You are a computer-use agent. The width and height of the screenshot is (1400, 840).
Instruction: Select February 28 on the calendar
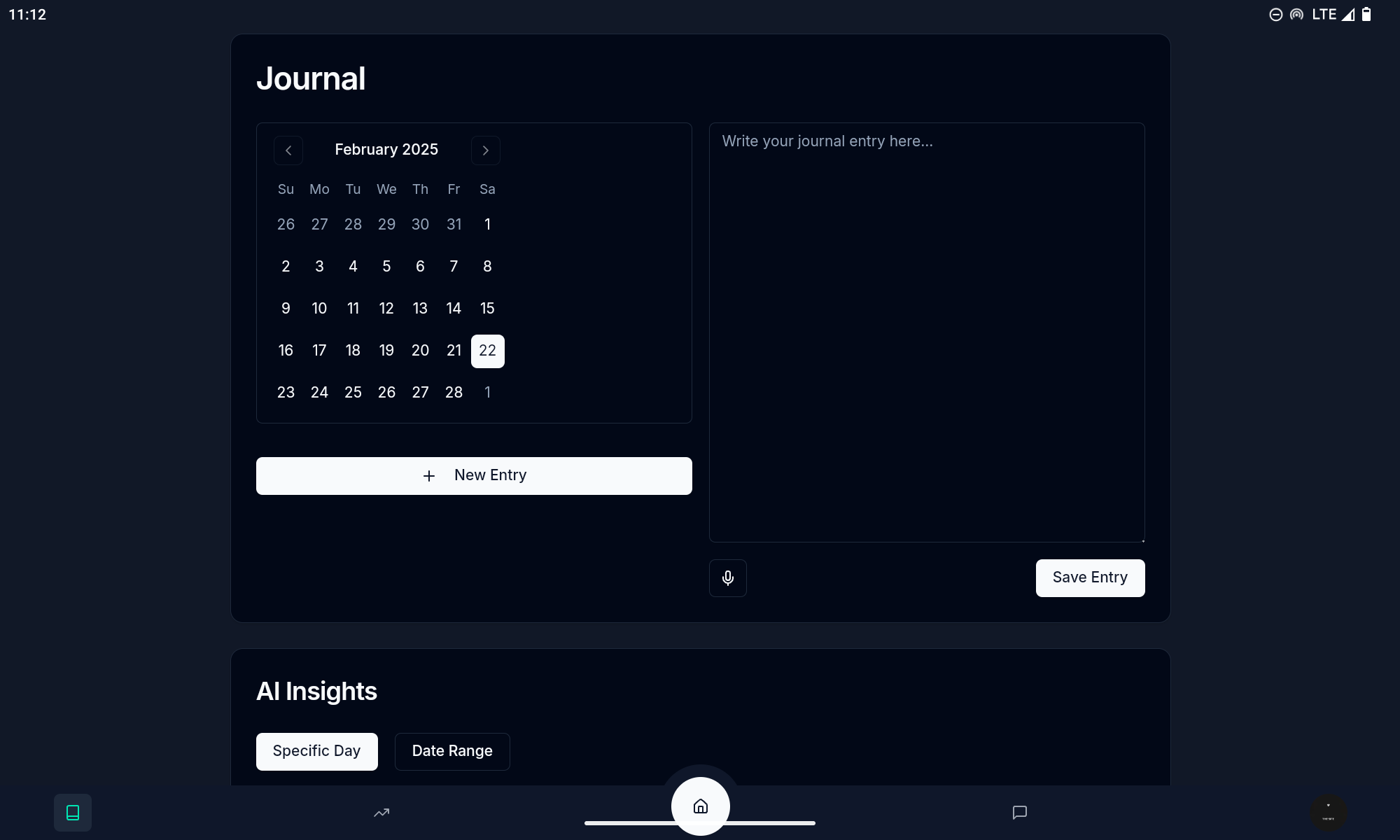(454, 393)
